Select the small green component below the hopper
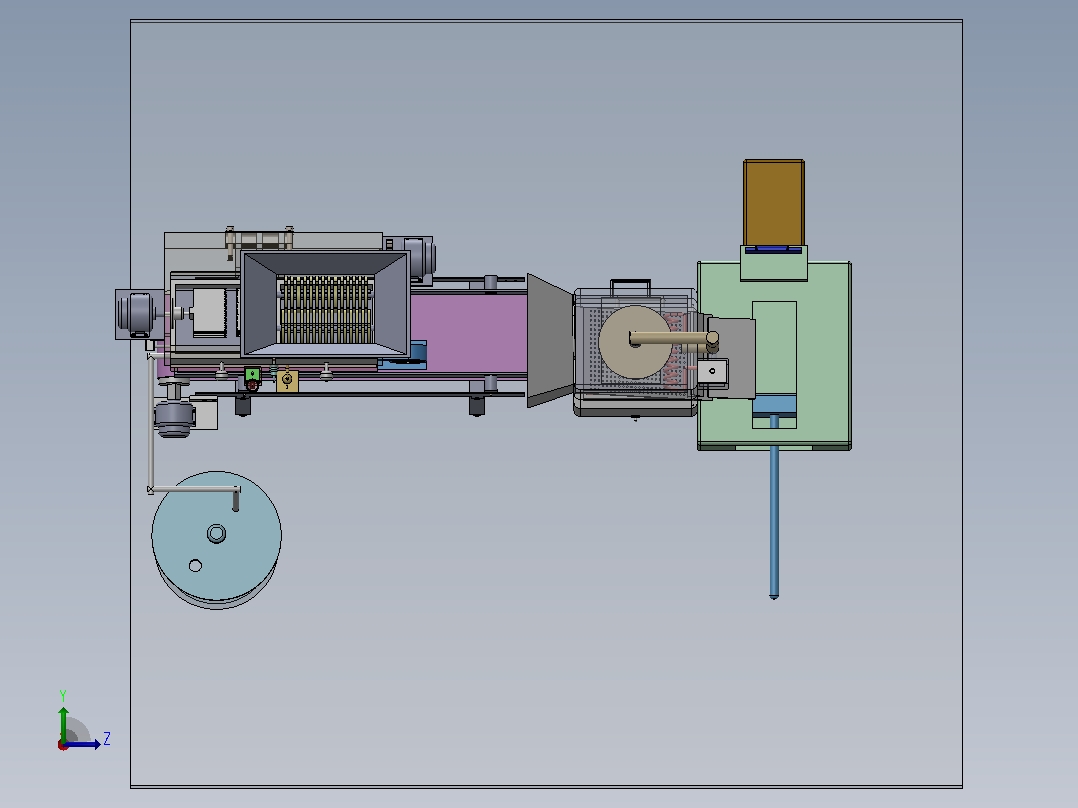The height and width of the screenshot is (808, 1078). [252, 375]
